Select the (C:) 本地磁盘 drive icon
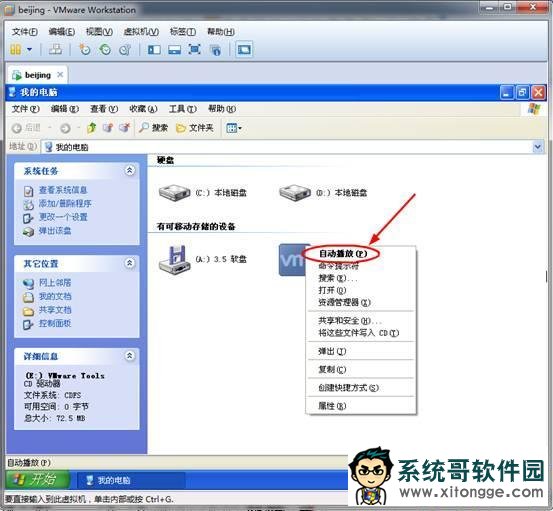Image resolution: width=553 pixels, height=511 pixels. [175, 193]
